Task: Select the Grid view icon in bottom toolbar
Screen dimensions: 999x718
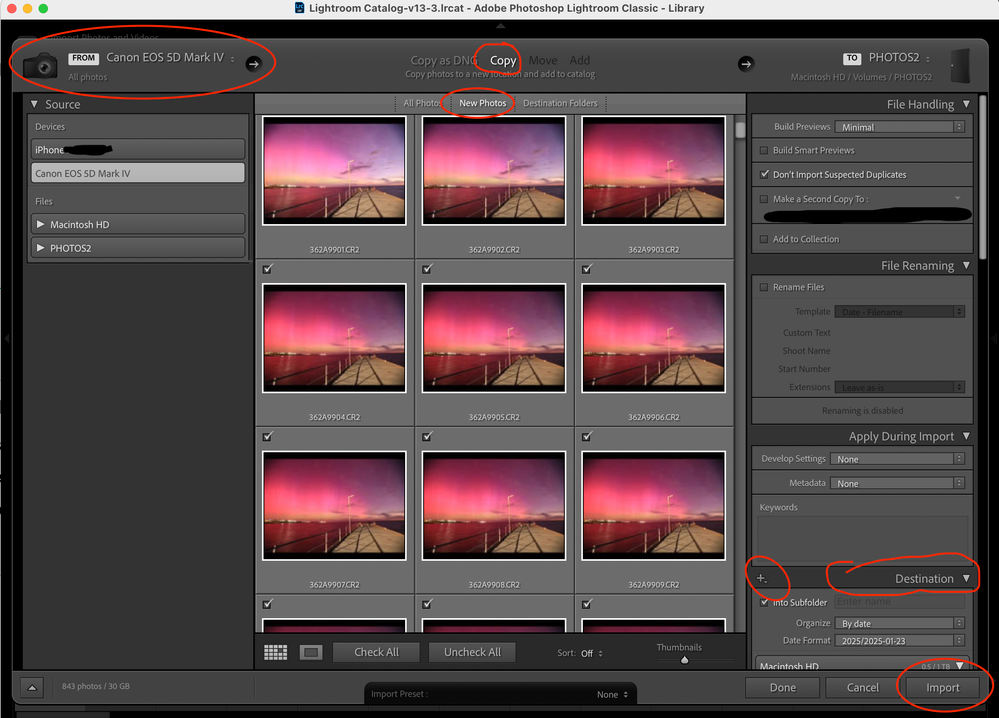Action: tap(275, 651)
